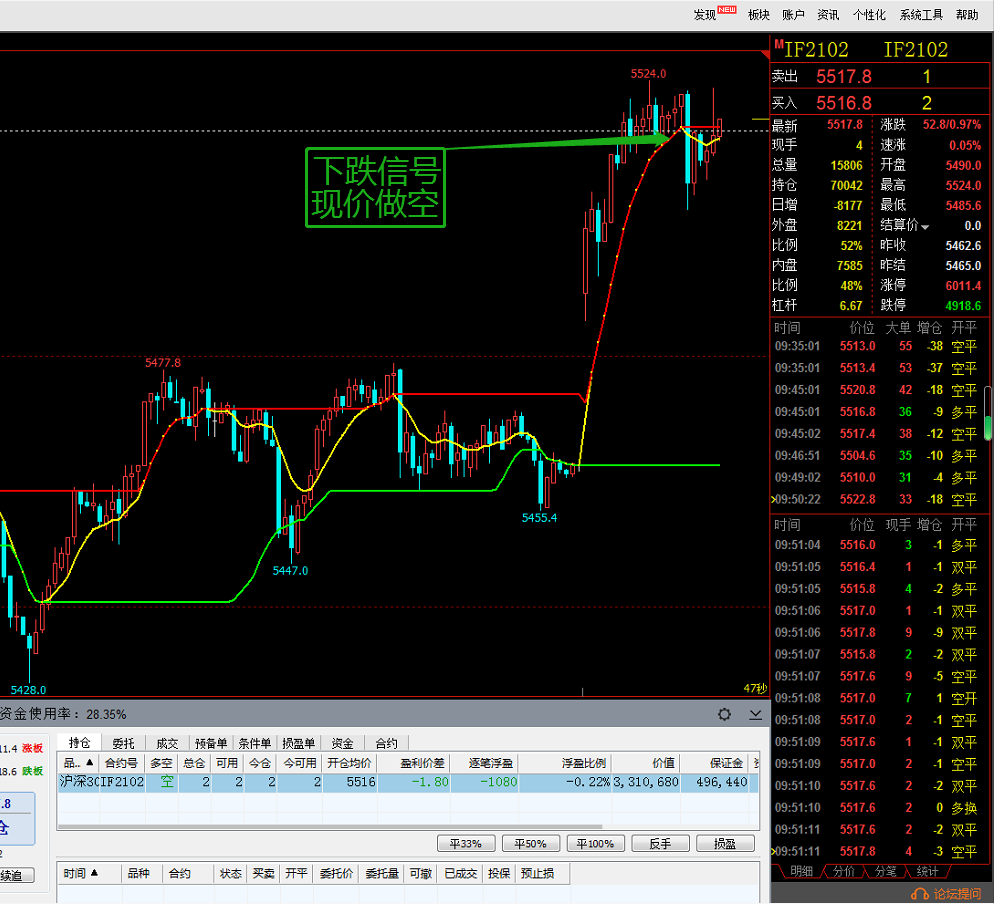Image resolution: width=994 pixels, height=904 pixels.
Task: Switch to the 分价 tab at bottom
Action: click(x=843, y=871)
